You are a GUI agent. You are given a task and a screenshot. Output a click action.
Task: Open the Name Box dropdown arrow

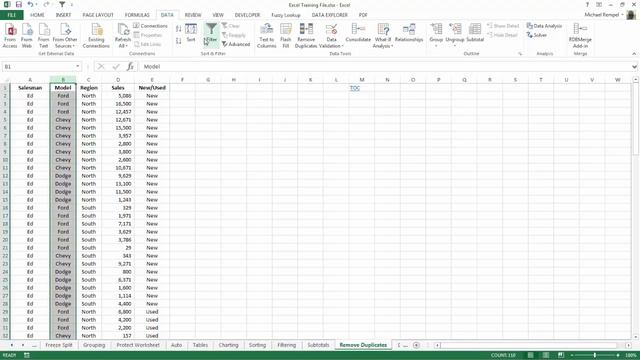point(78,67)
